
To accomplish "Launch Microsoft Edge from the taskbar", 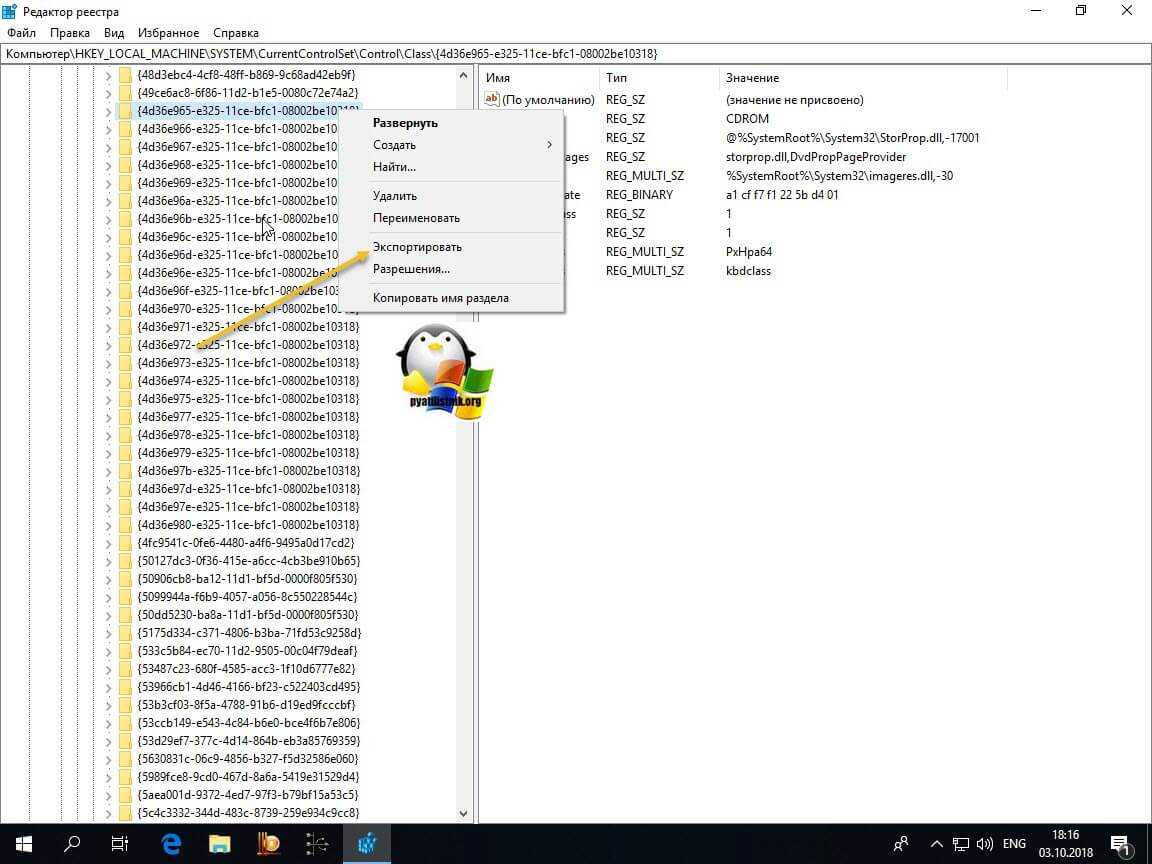I will pos(170,842).
